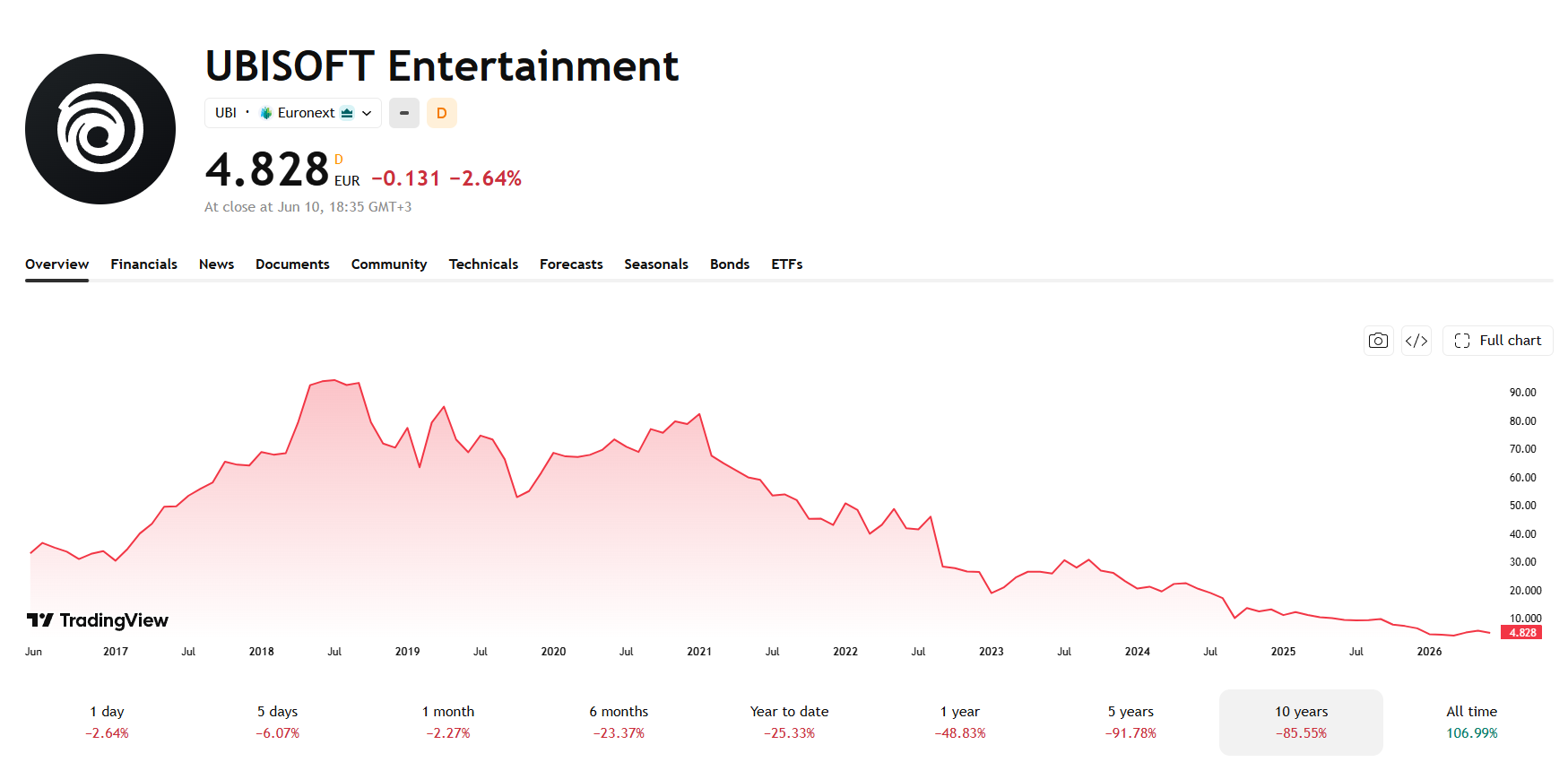This screenshot has width=1568, height=762.
Task: Open the Full chart view
Action: [x=1498, y=341]
